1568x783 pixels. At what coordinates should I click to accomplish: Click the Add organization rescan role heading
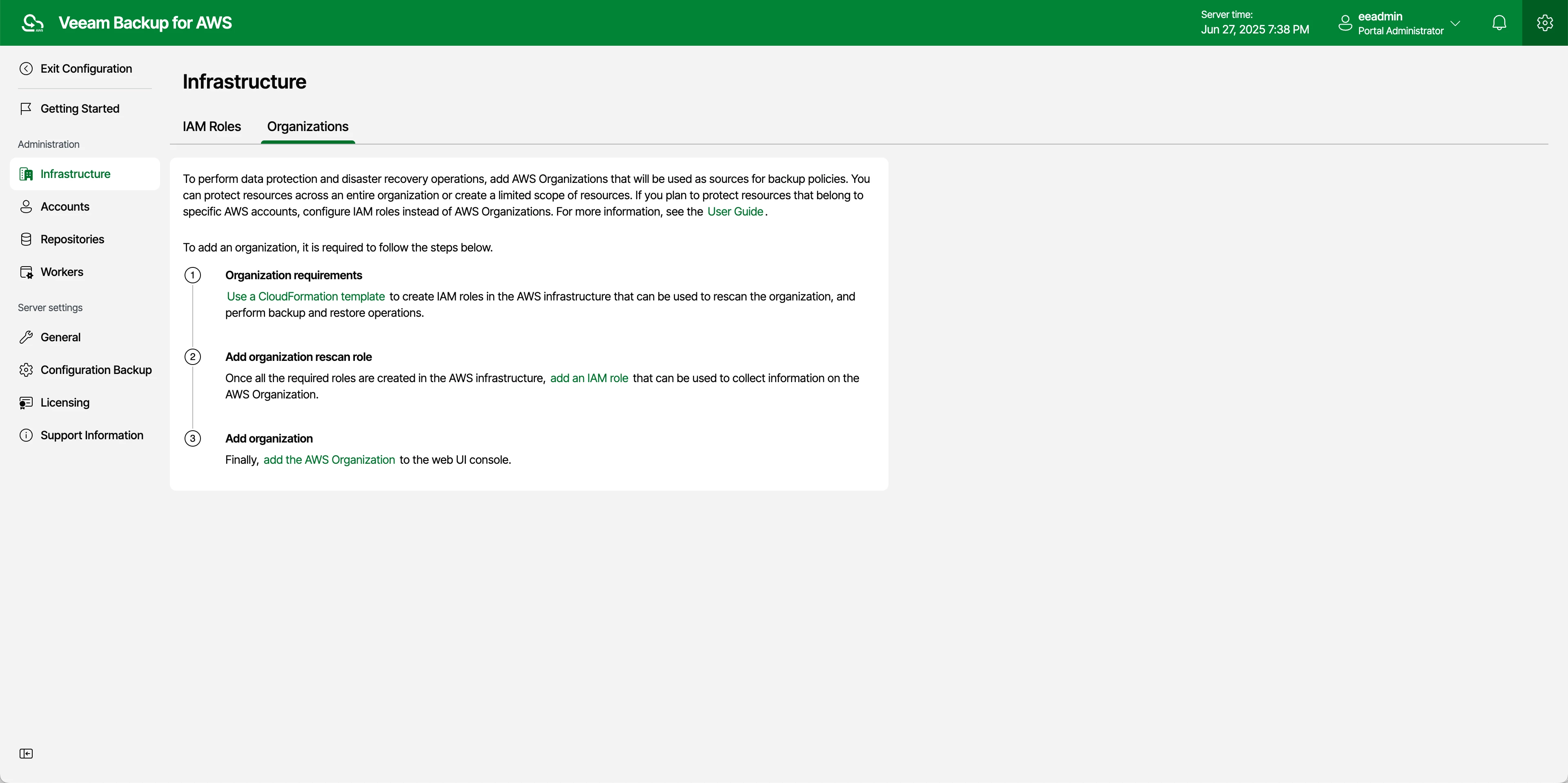pyautogui.click(x=298, y=356)
